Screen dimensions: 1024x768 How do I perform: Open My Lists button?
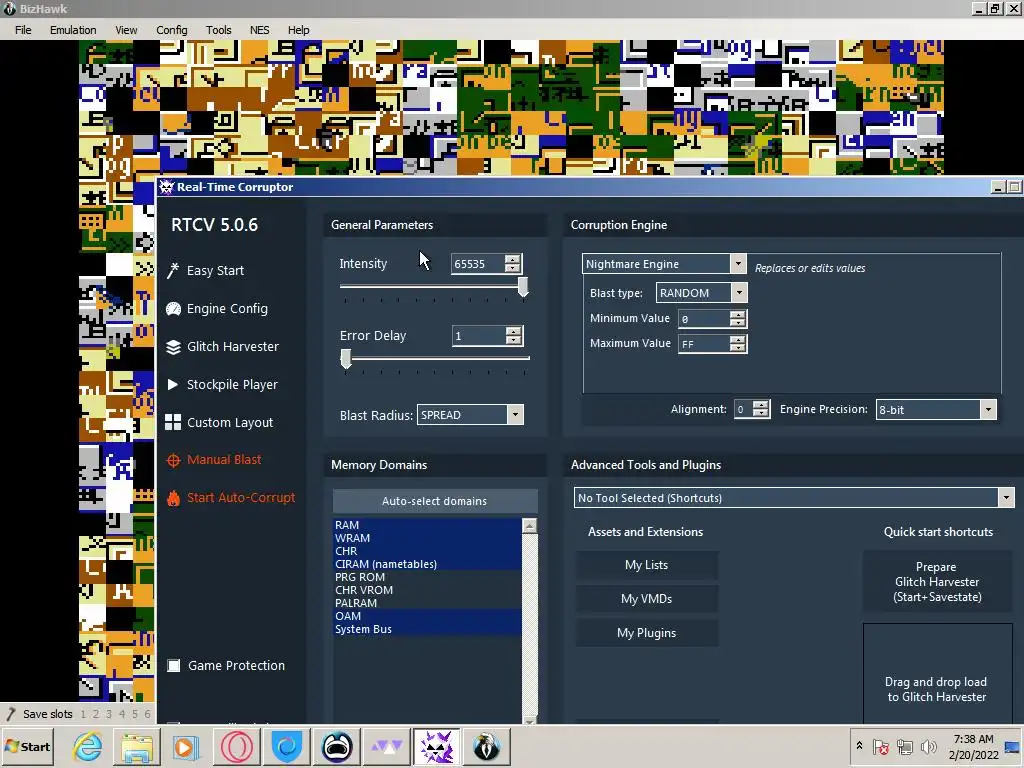click(647, 565)
